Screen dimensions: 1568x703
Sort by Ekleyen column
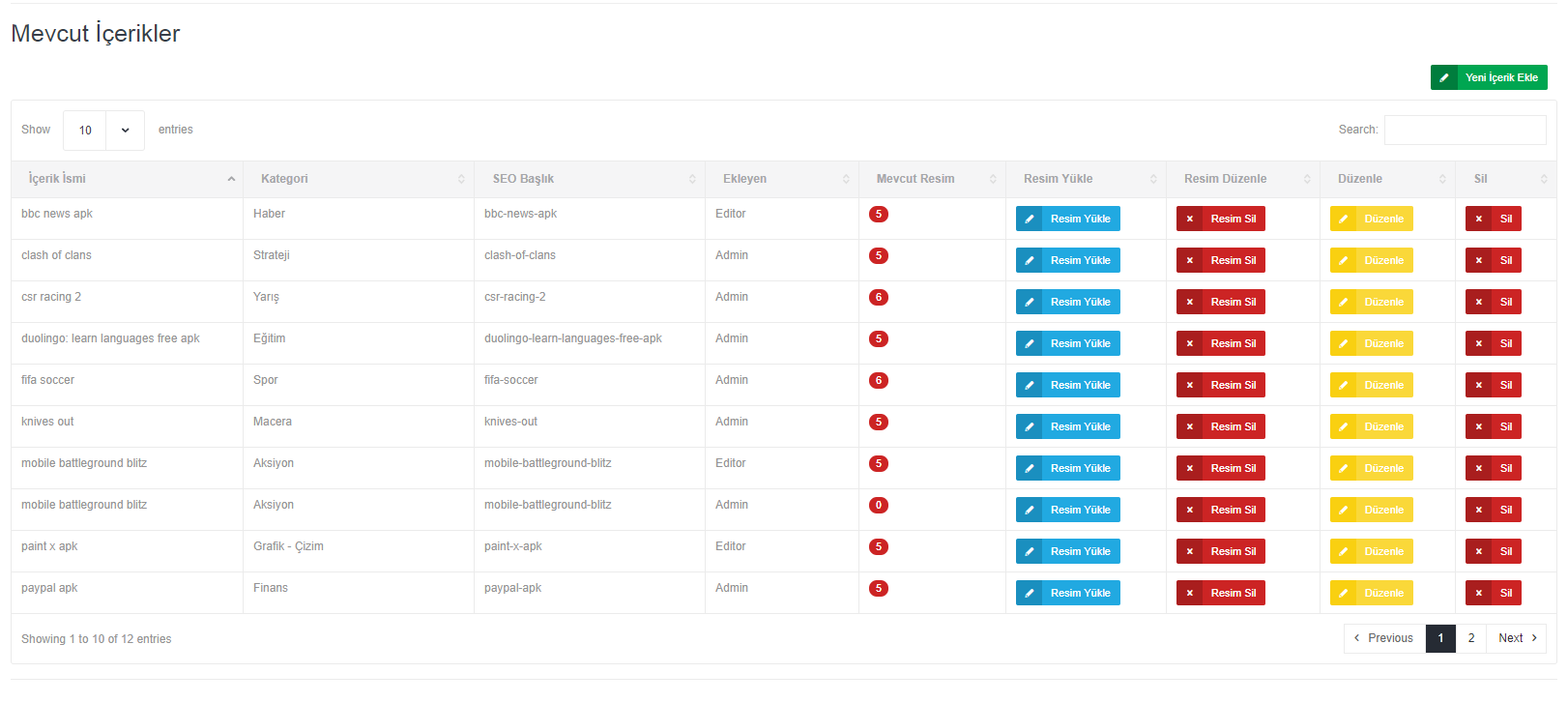tap(782, 179)
